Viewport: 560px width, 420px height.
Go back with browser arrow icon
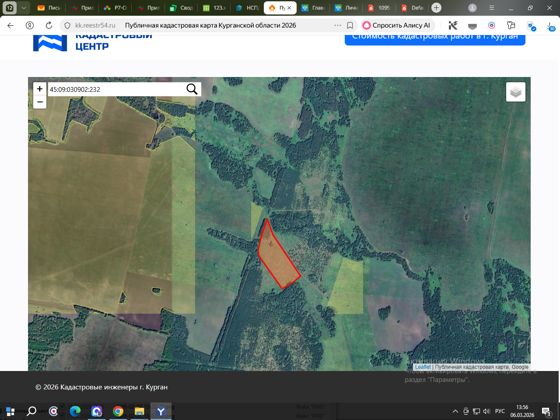click(x=10, y=25)
